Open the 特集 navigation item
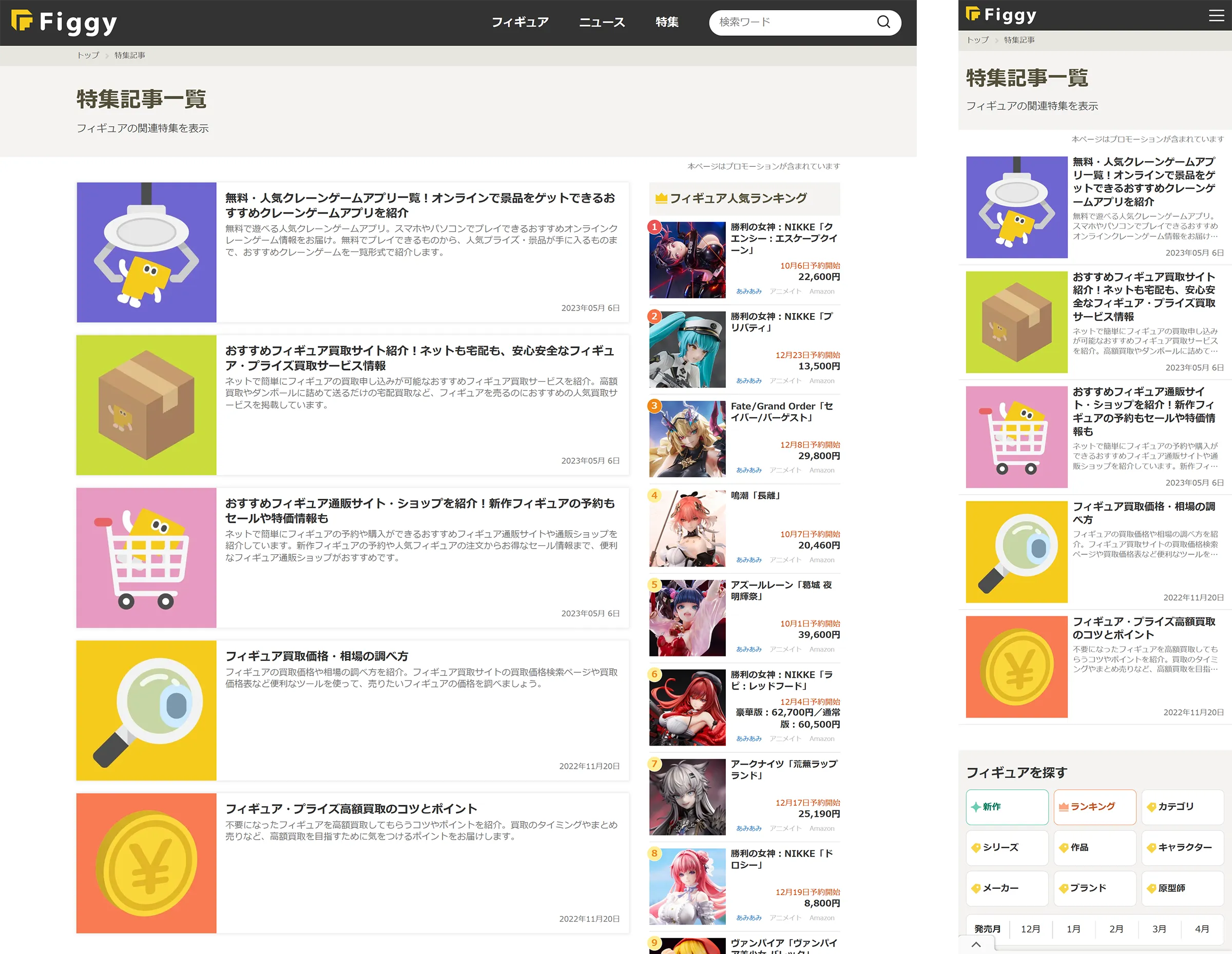Screen dimensions: 1232x954 (x=667, y=22)
